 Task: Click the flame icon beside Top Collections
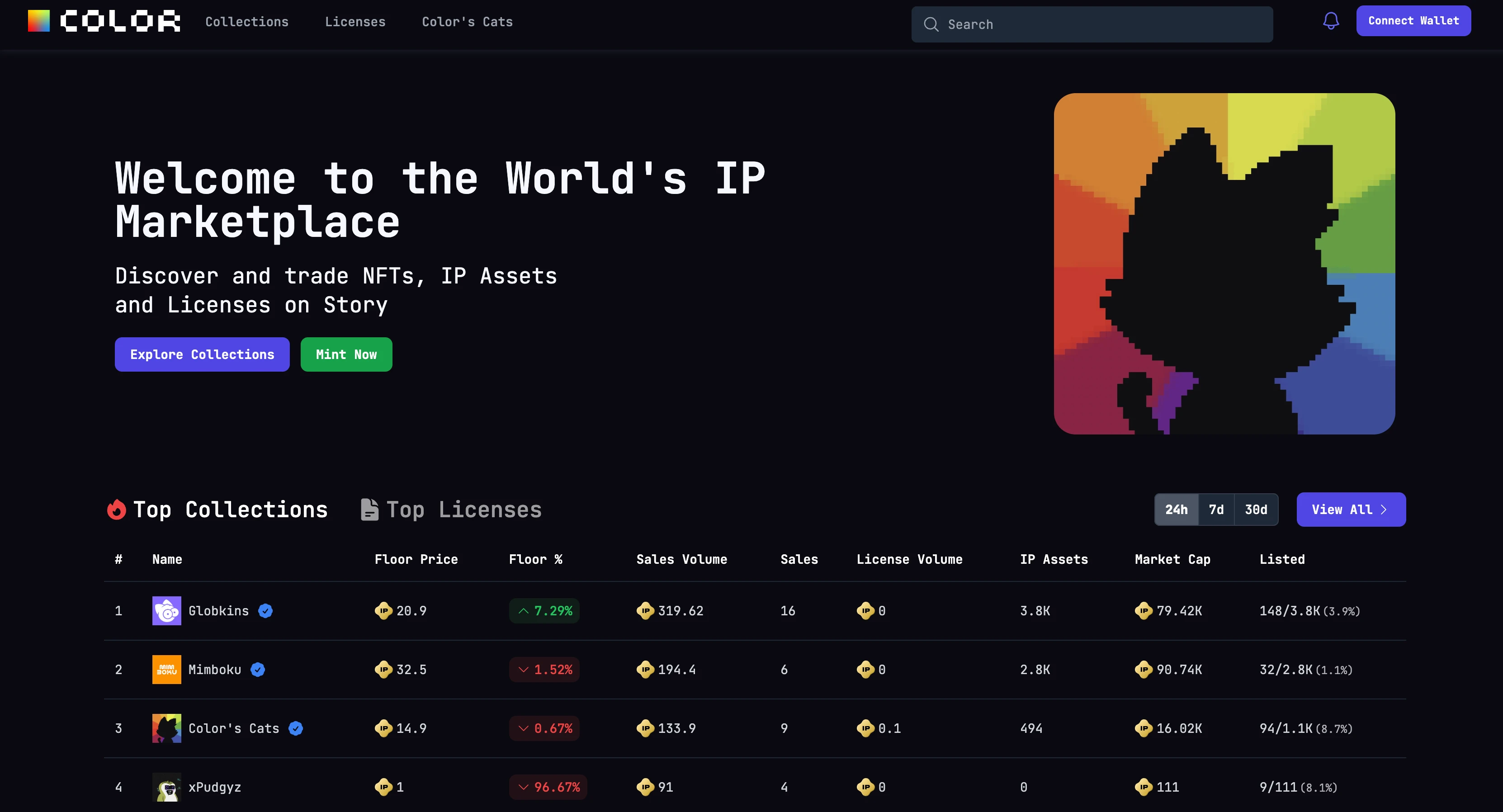coord(117,509)
